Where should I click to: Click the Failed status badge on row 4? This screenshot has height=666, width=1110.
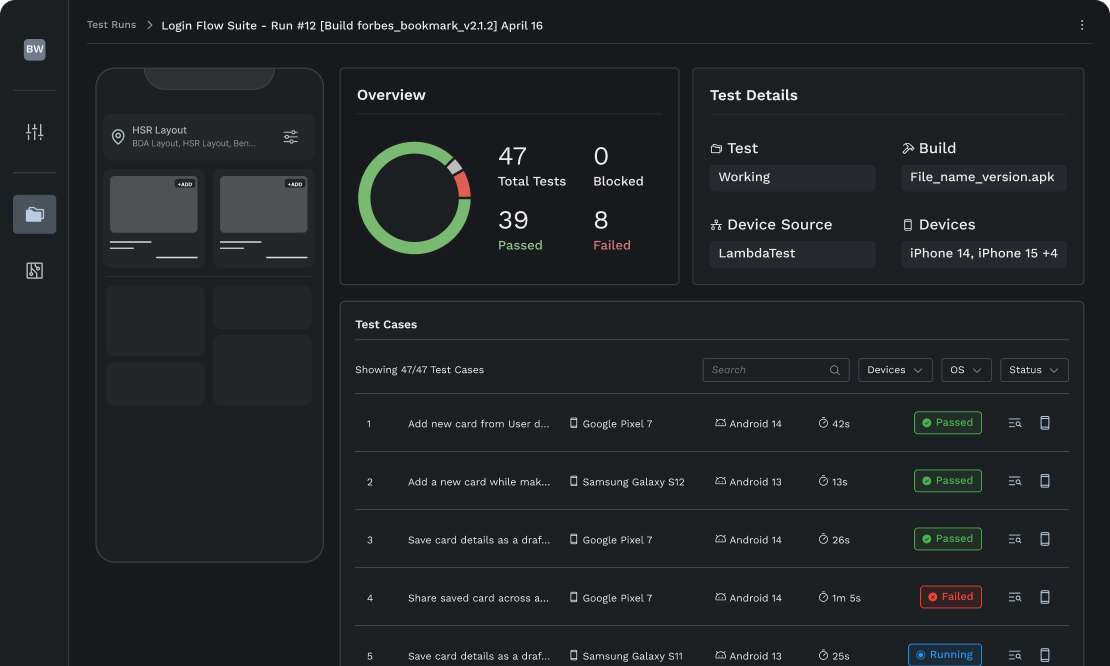950,597
